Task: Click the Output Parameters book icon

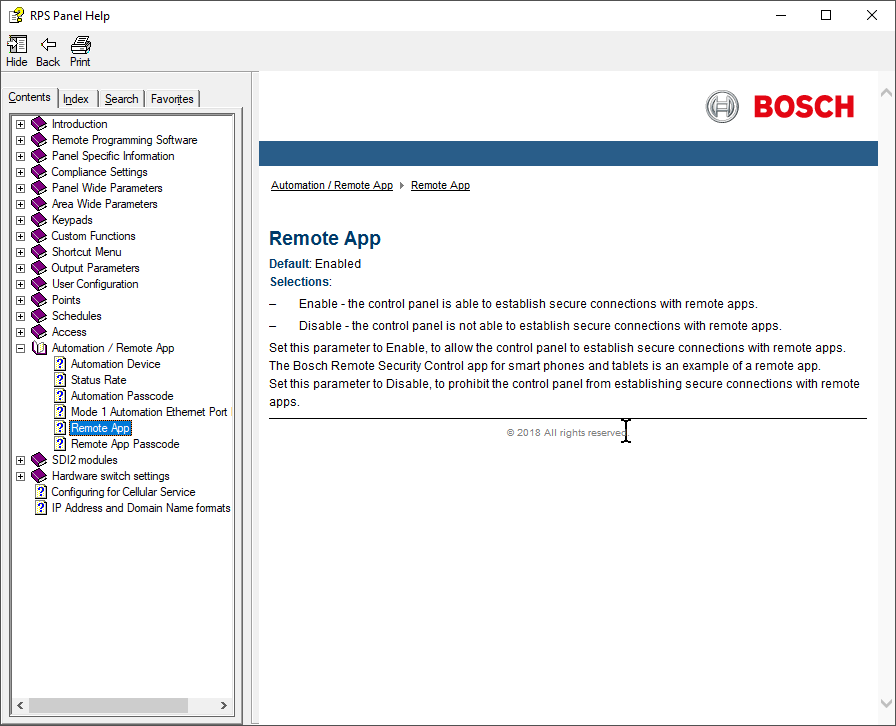Action: click(39, 268)
